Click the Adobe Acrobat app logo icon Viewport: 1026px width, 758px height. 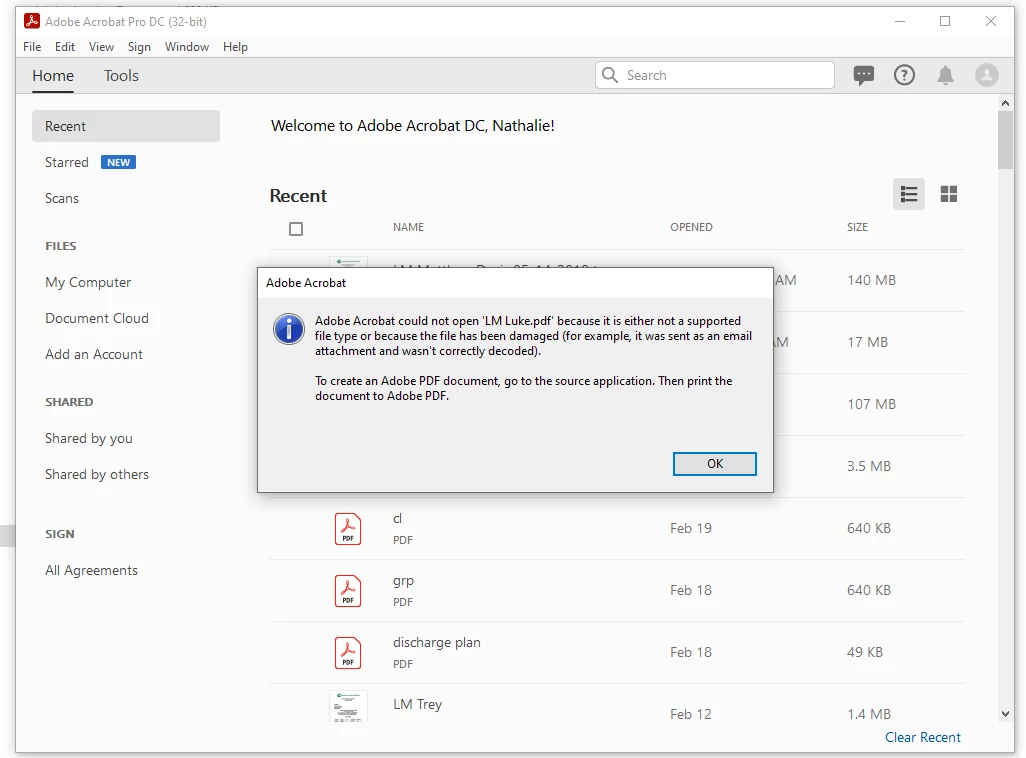tap(31, 21)
